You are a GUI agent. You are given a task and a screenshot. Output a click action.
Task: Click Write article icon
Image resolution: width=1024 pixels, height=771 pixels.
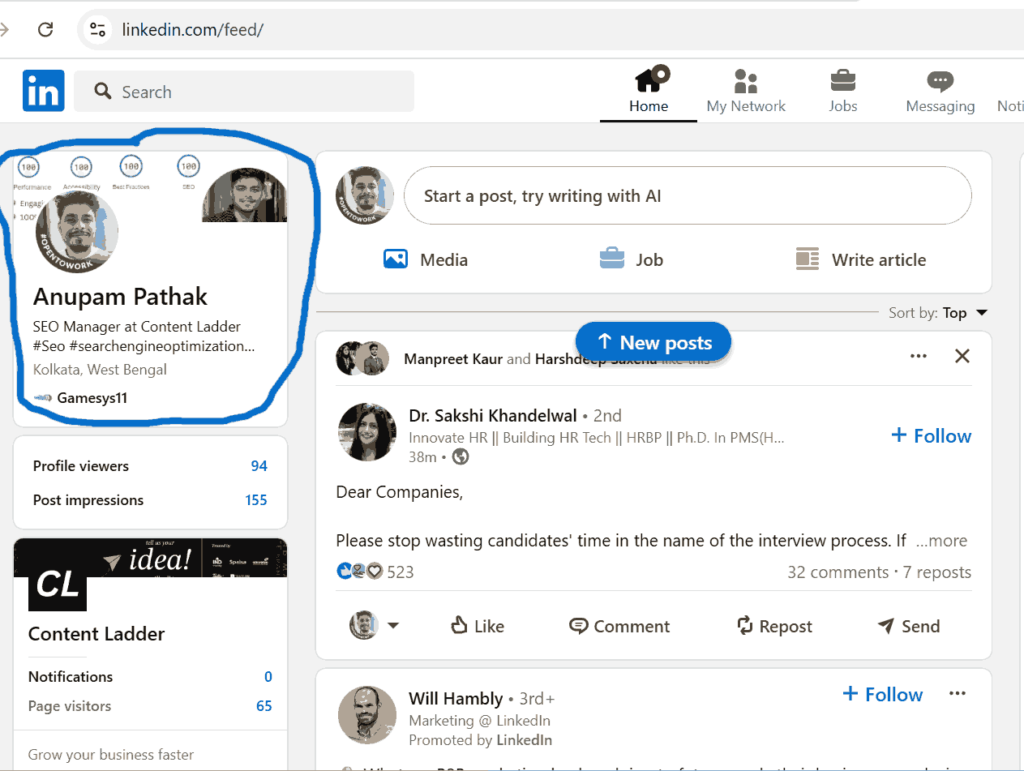coord(807,259)
